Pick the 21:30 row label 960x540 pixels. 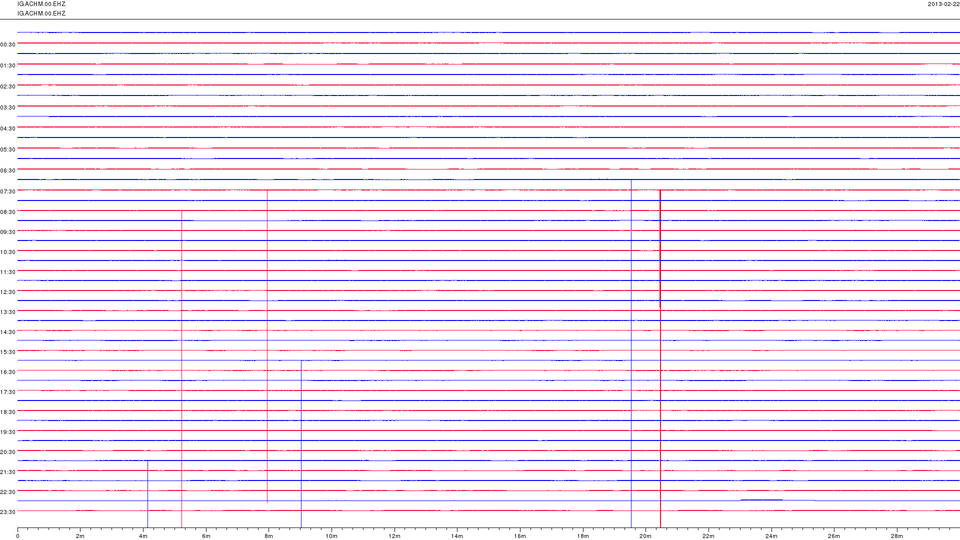click(x=8, y=471)
